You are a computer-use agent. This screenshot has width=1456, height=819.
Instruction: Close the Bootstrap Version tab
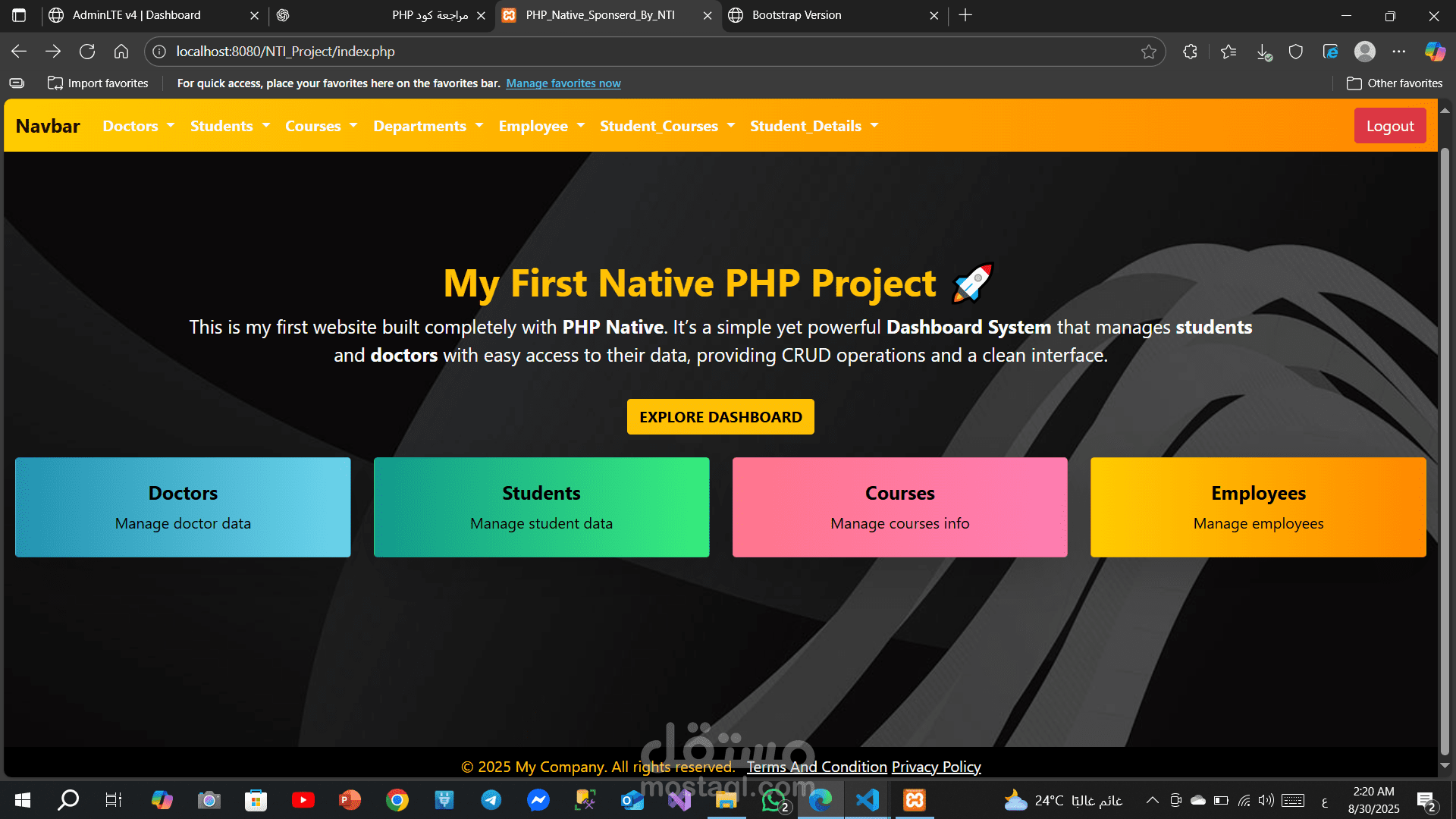[934, 15]
